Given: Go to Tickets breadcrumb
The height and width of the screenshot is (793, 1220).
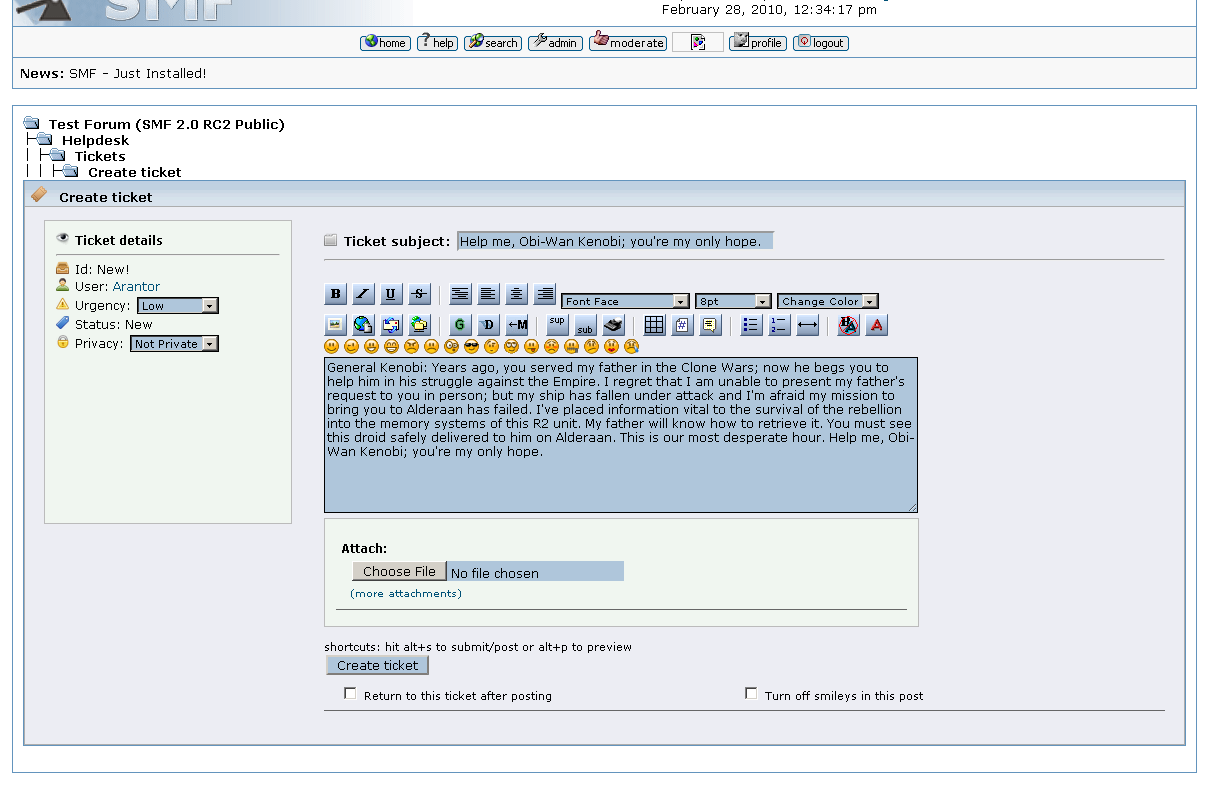Looking at the screenshot, I should 100,156.
